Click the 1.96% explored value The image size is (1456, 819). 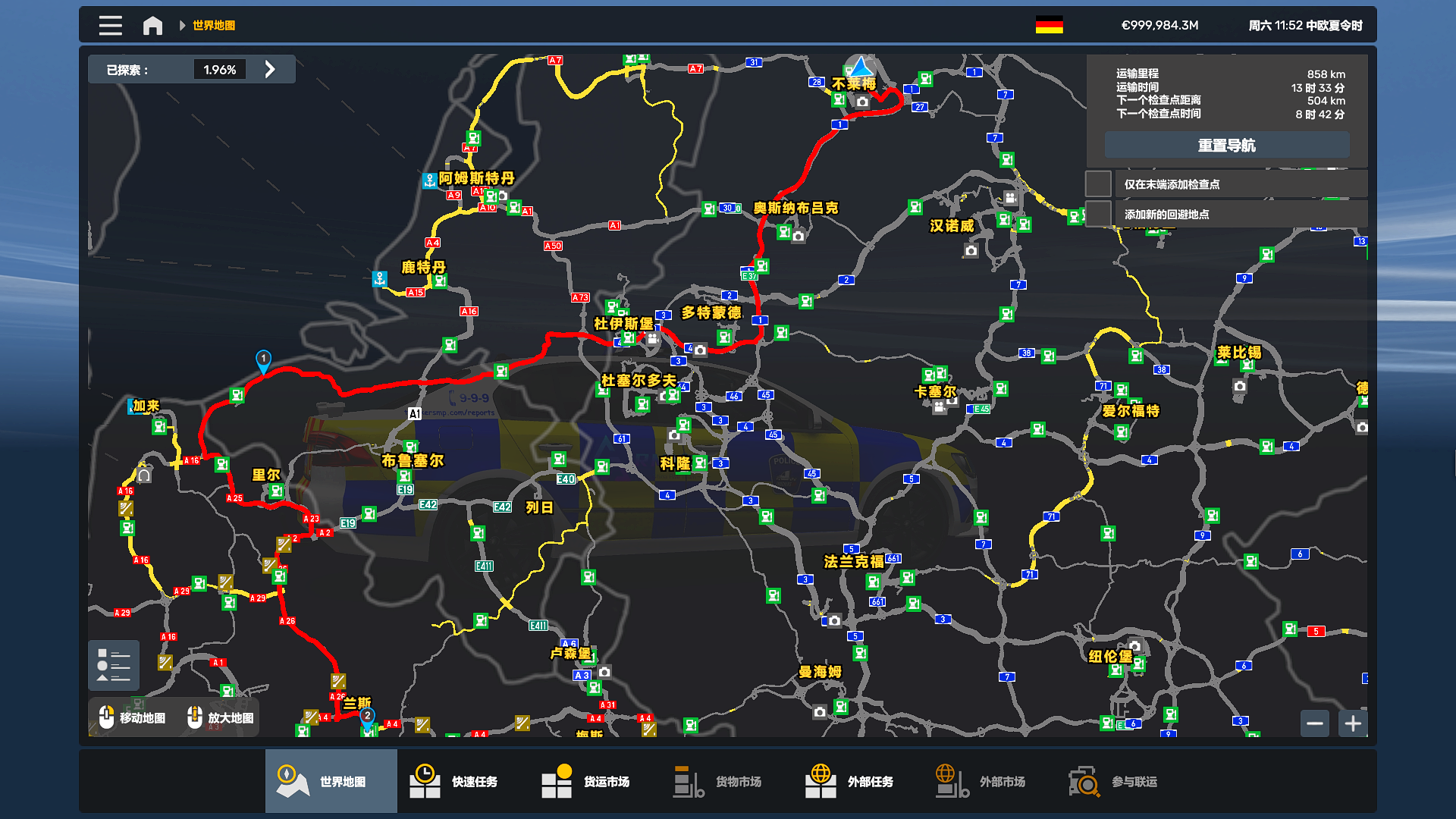click(x=220, y=70)
